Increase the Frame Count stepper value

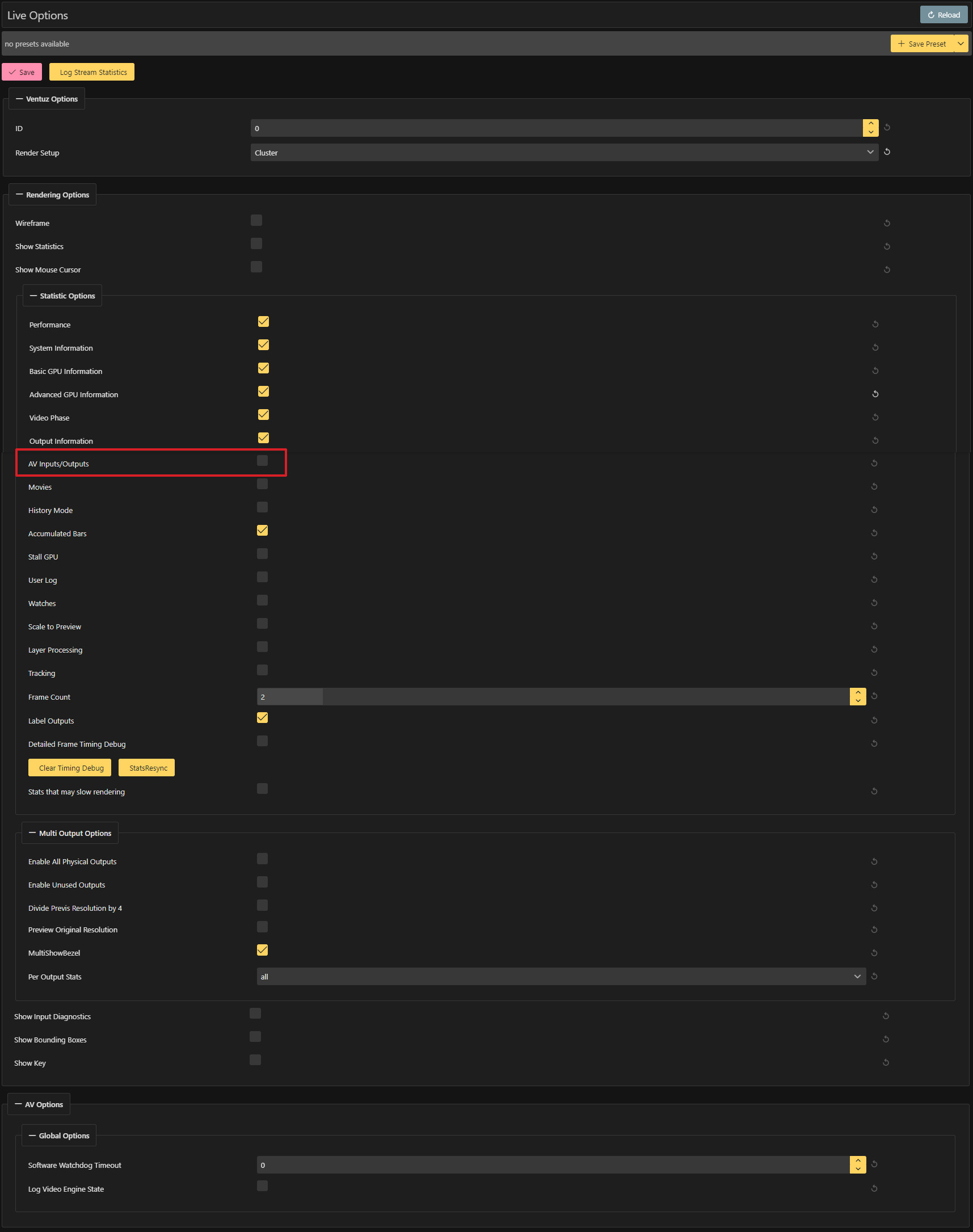coord(857,692)
